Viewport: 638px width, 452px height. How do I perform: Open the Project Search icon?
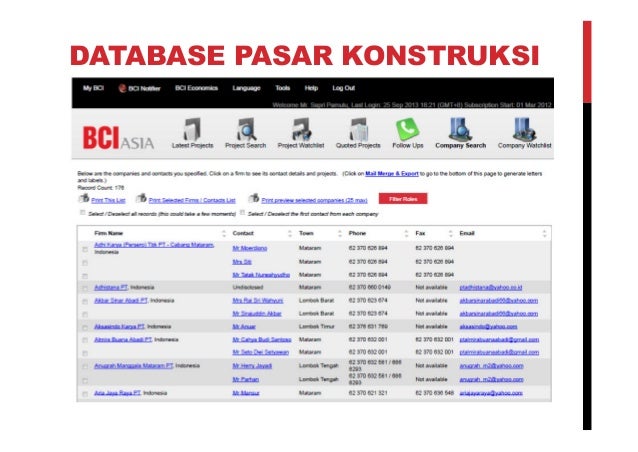pos(246,129)
